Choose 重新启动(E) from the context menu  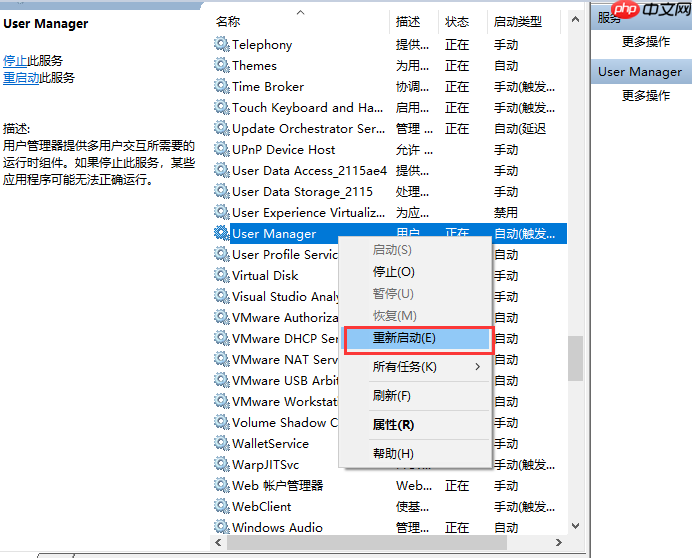[x=404, y=338]
